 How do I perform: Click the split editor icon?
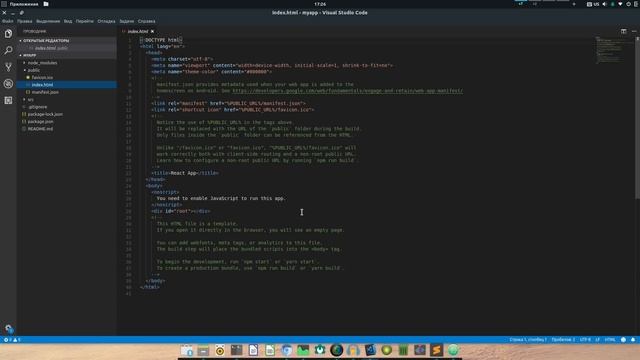click(x=623, y=31)
